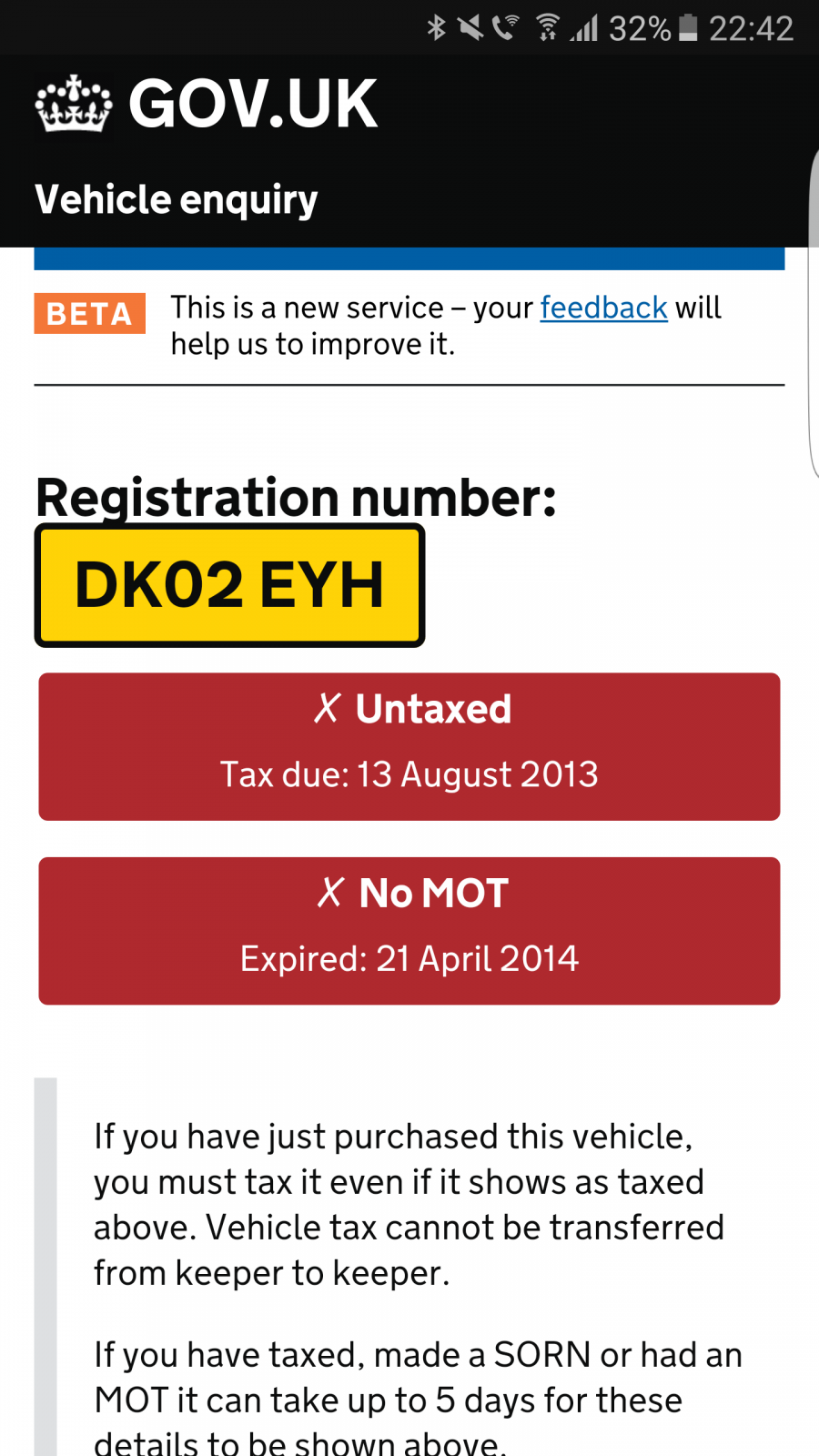Tap the mobile signal strength bars

pos(584,28)
